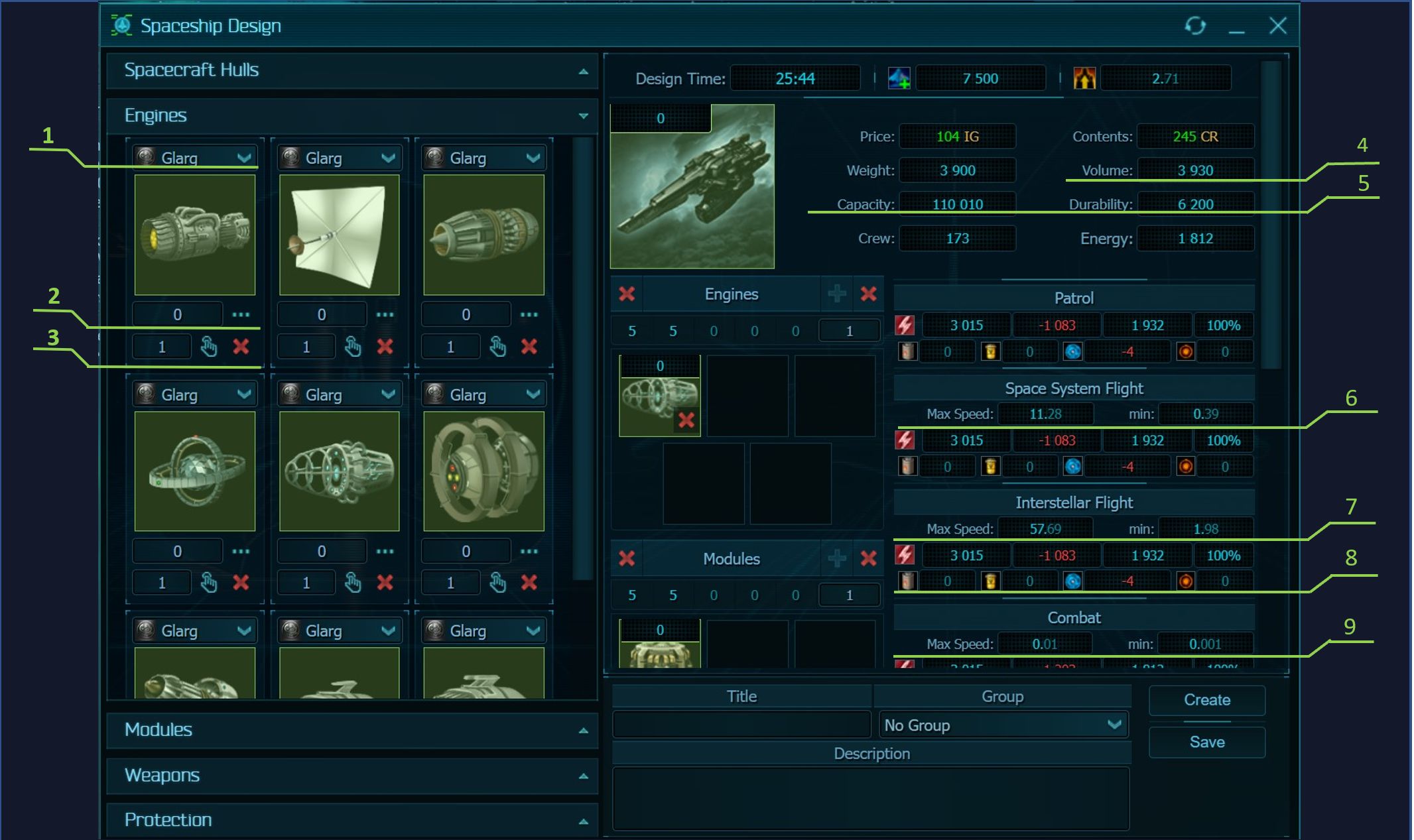Viewport: 1414px width, 840px height.
Task: Click the Title input field
Action: click(x=741, y=725)
